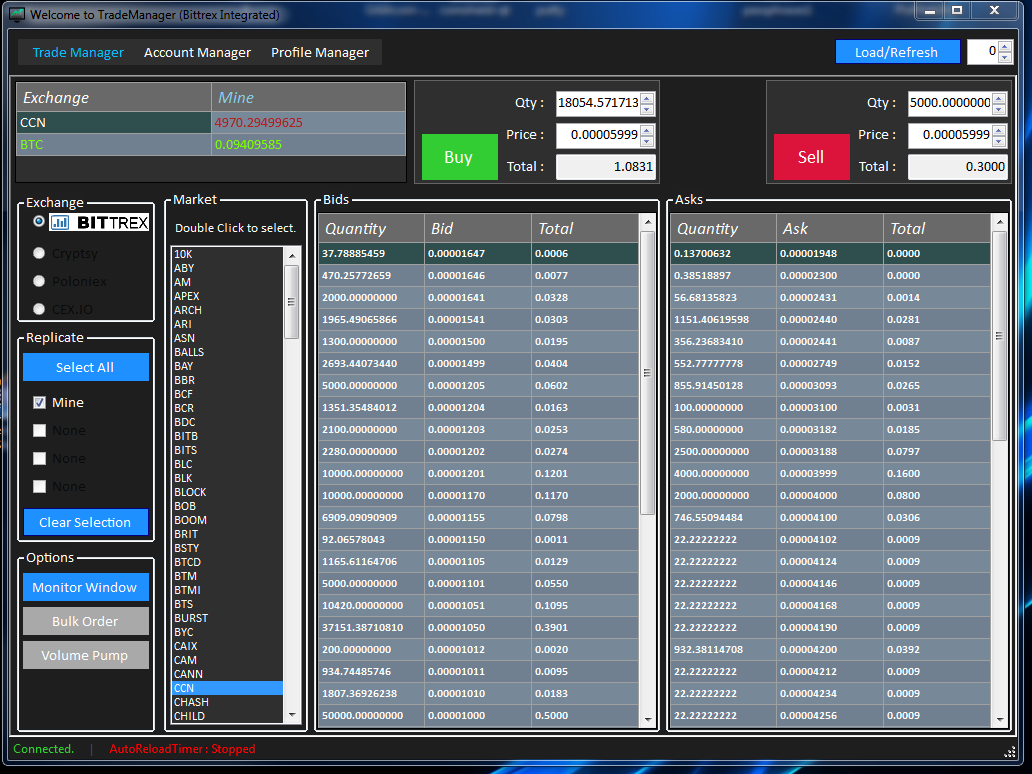Decrease Sell Price with down spinner arrow
Viewport: 1032px width, 774px height.
[1000, 142]
